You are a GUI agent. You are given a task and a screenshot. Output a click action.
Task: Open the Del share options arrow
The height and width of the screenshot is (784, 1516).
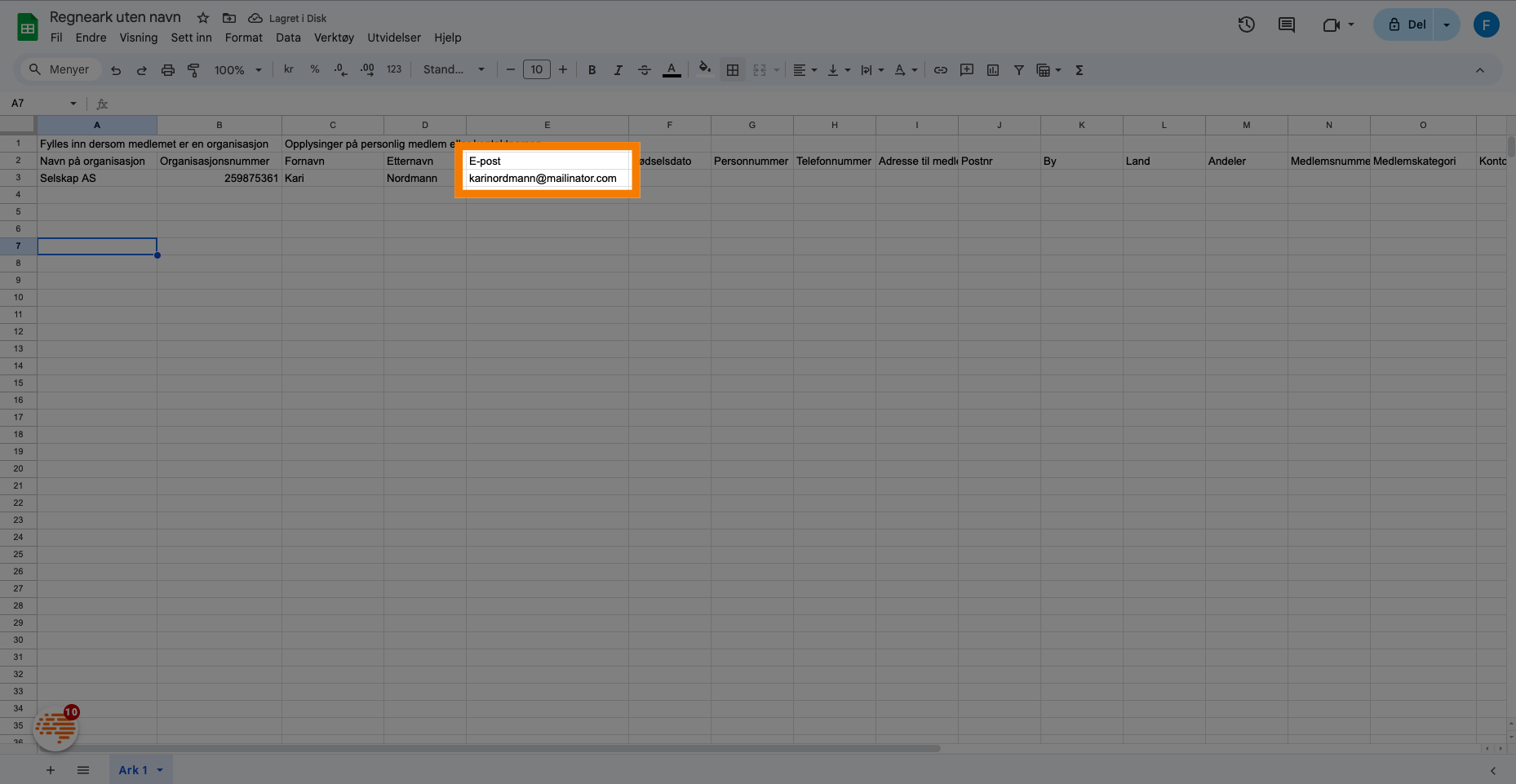click(x=1447, y=24)
